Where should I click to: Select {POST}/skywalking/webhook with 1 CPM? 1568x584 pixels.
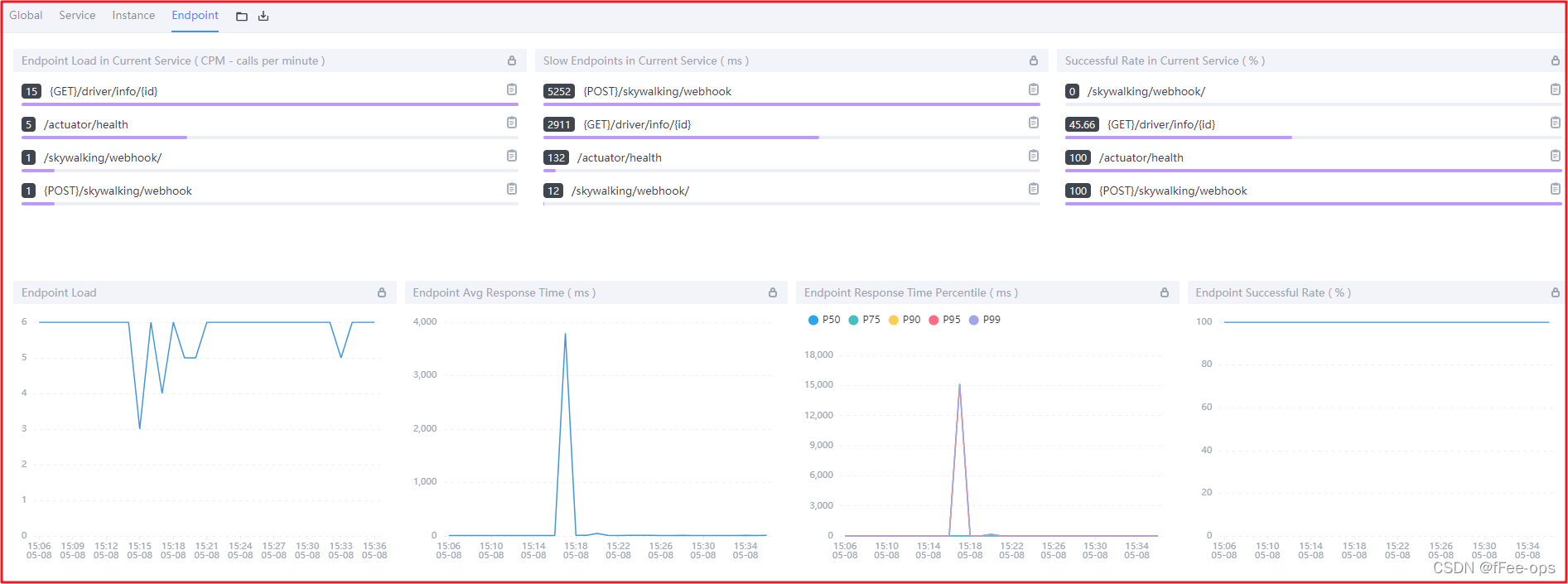tap(118, 191)
